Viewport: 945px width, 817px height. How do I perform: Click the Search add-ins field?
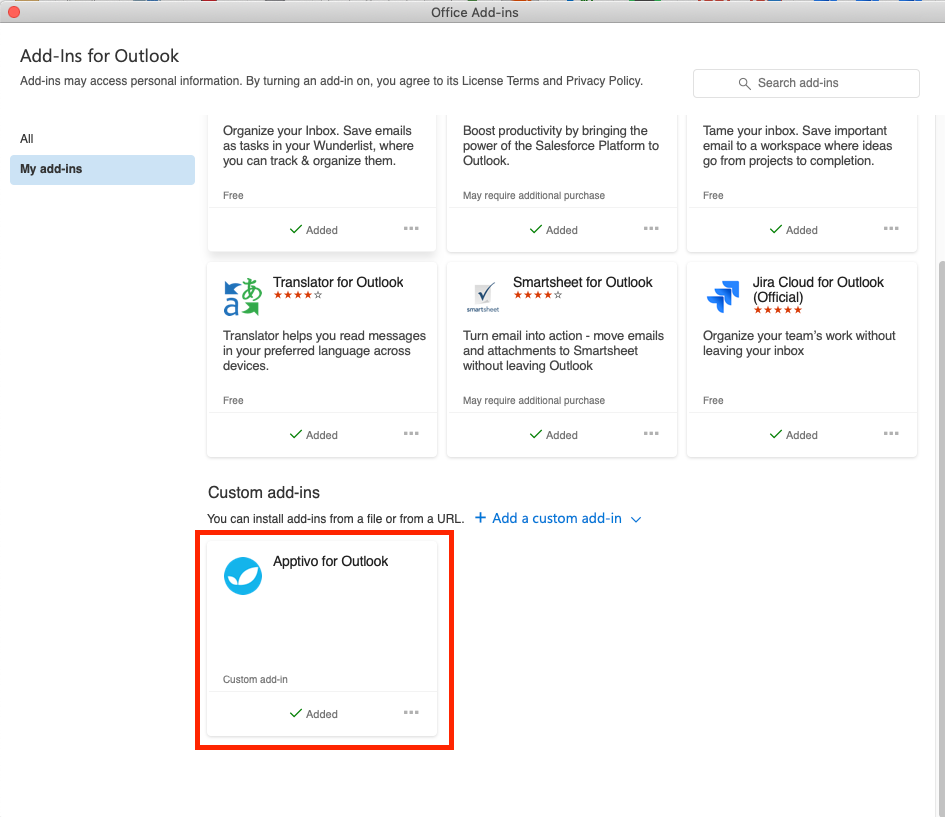806,83
